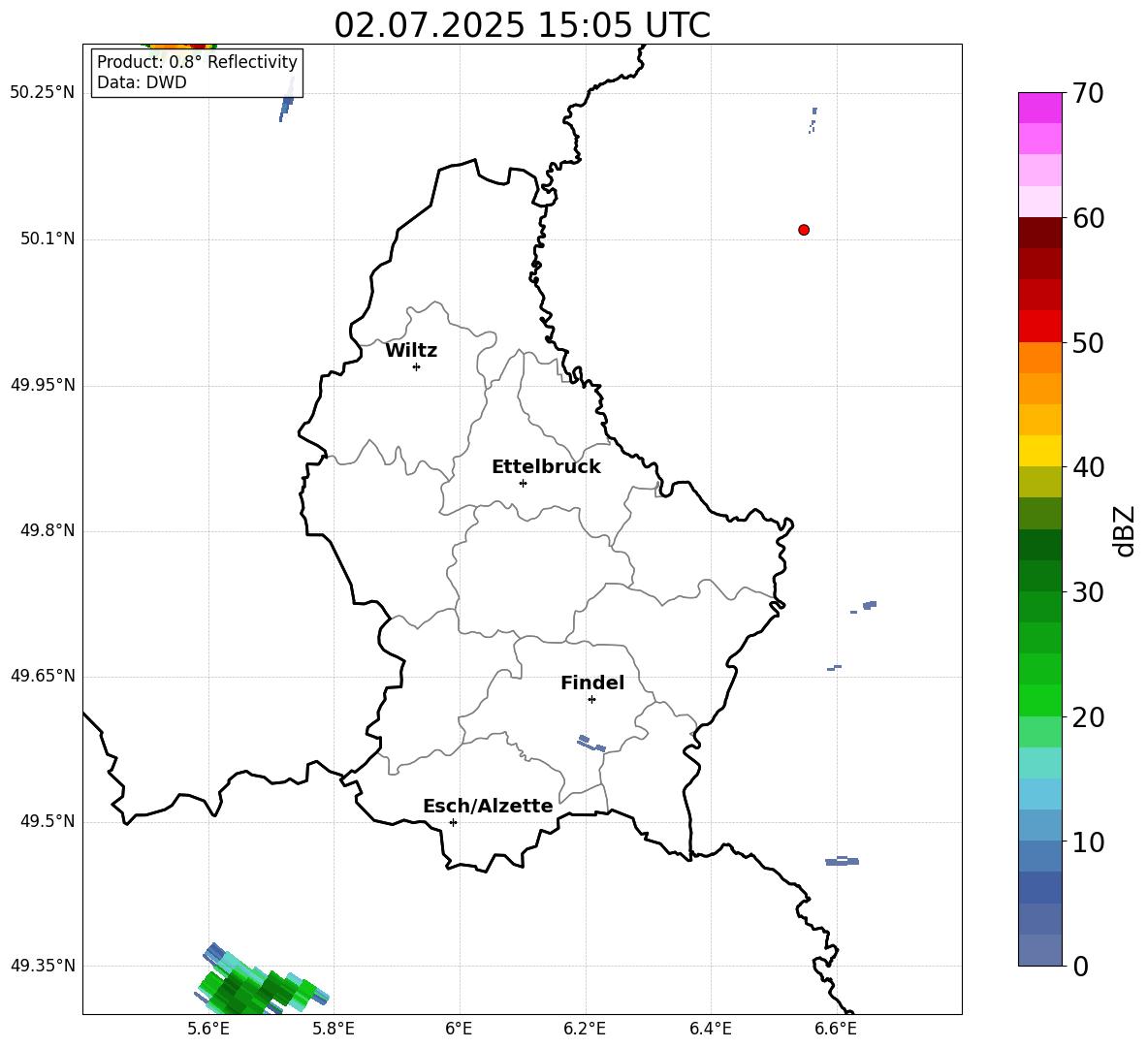Click the Product: 0.8° Reflectivity text
This screenshot has width=1148, height=1048.
[197, 62]
